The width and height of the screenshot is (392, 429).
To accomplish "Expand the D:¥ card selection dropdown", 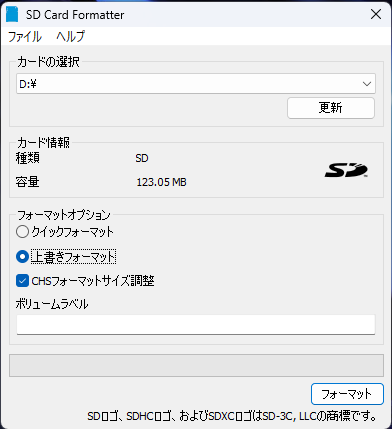I will 196,84.
